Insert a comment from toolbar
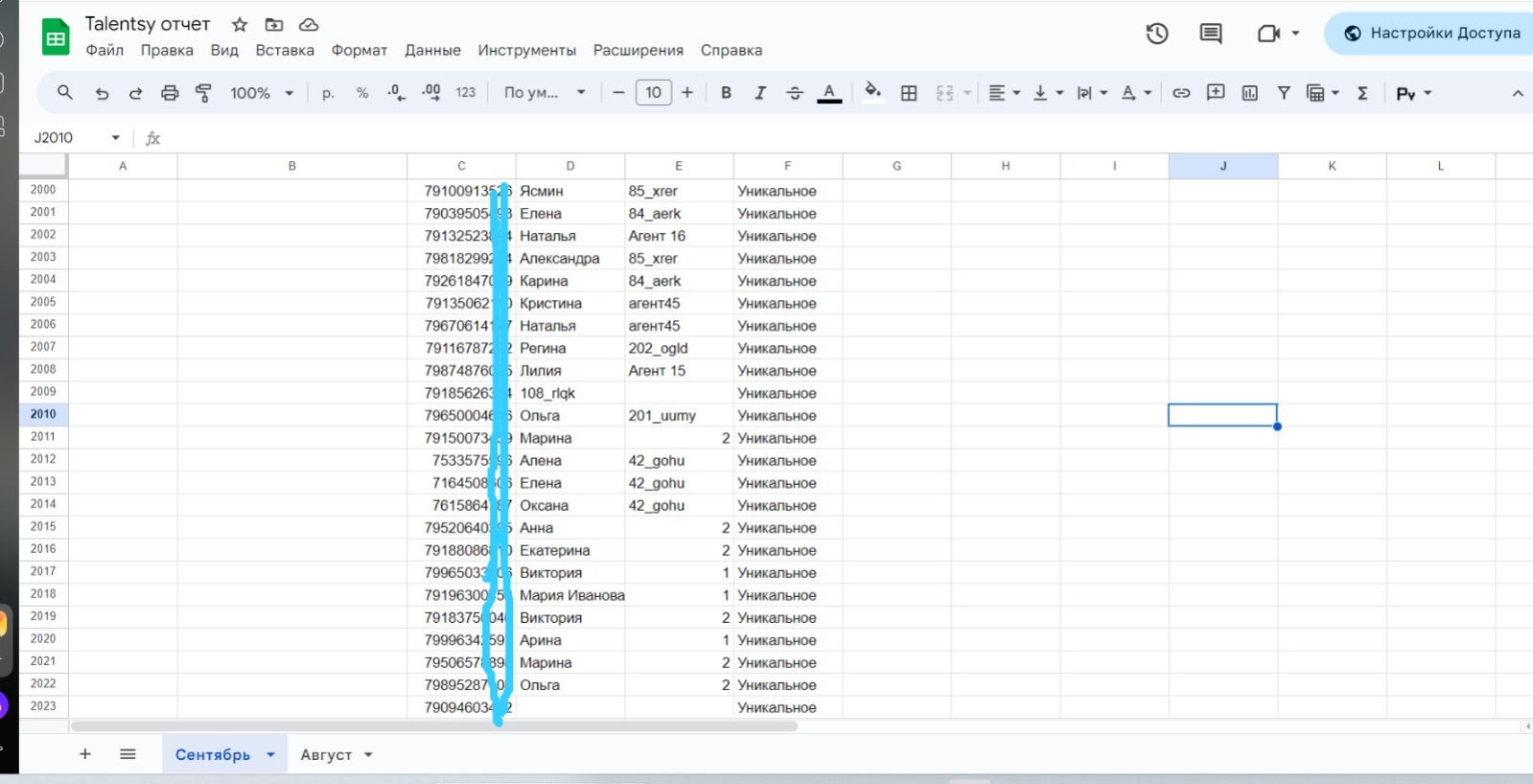 pos(1216,93)
